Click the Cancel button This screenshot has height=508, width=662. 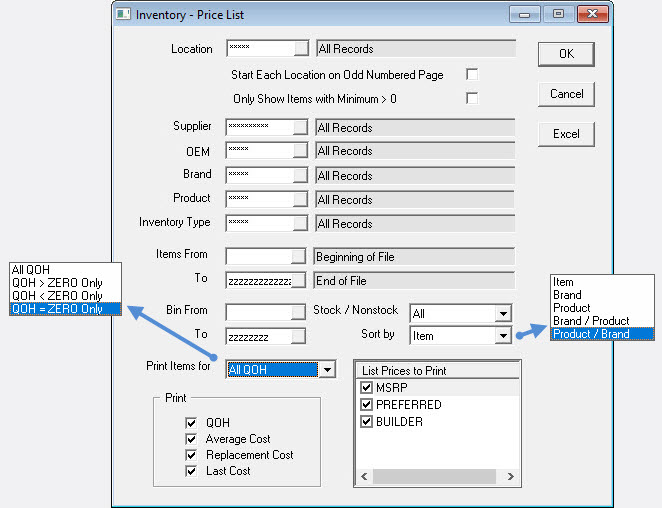566,94
